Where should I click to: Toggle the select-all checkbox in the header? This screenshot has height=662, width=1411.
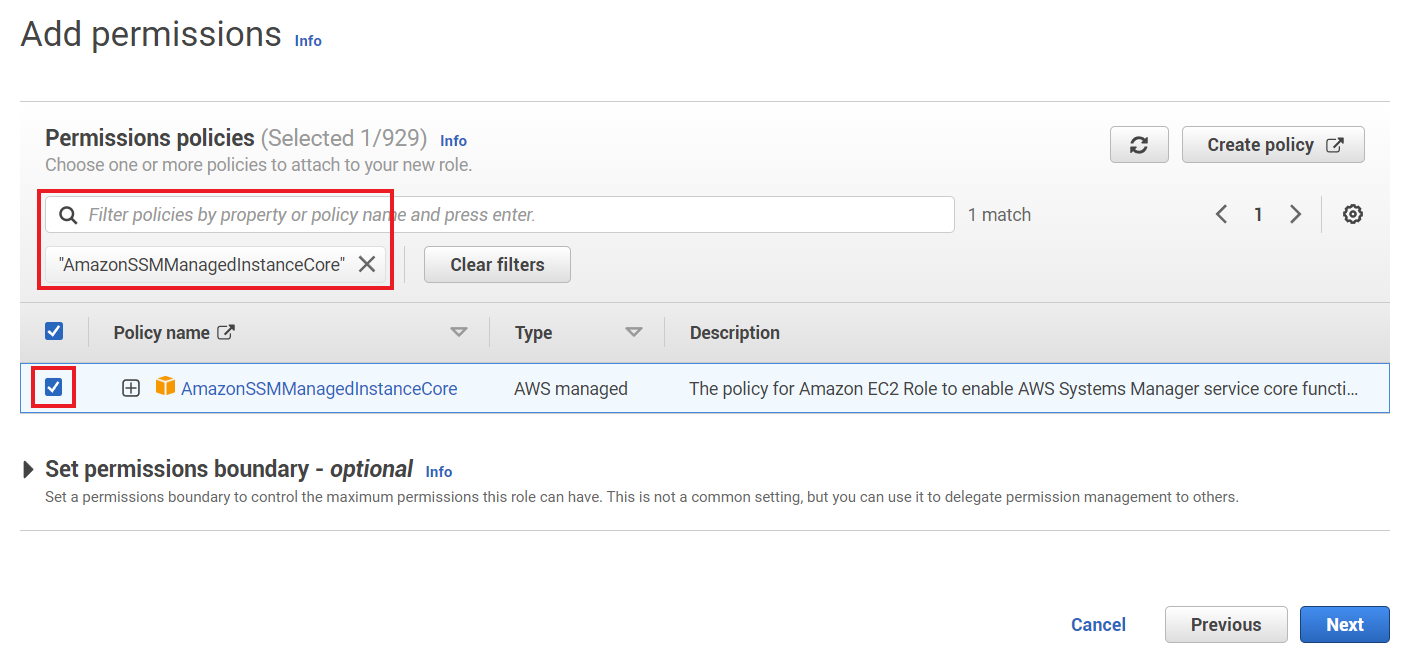click(54, 330)
